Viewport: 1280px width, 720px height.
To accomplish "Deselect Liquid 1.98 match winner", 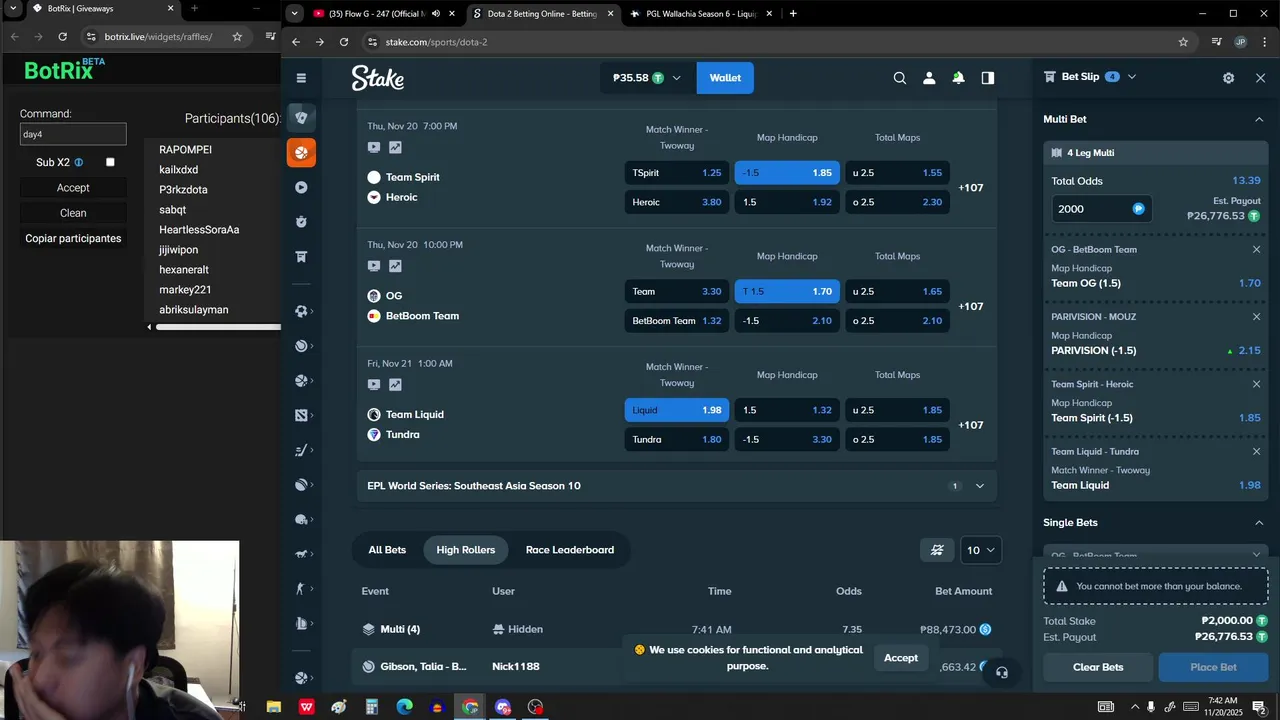I will (x=677, y=410).
